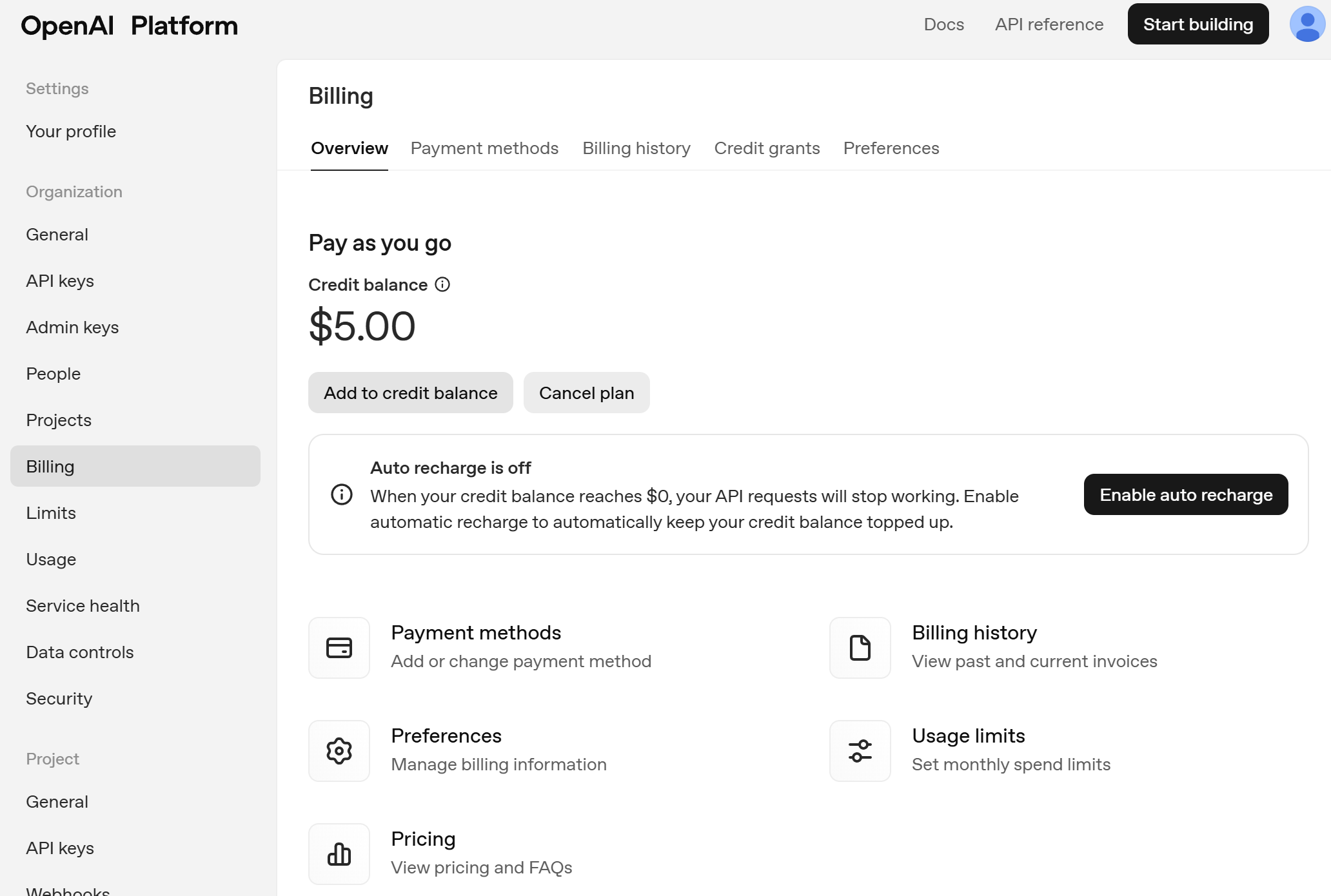Screen dimensions: 1331x896
Task: Click the Payment methods card icon
Action: [339, 648]
